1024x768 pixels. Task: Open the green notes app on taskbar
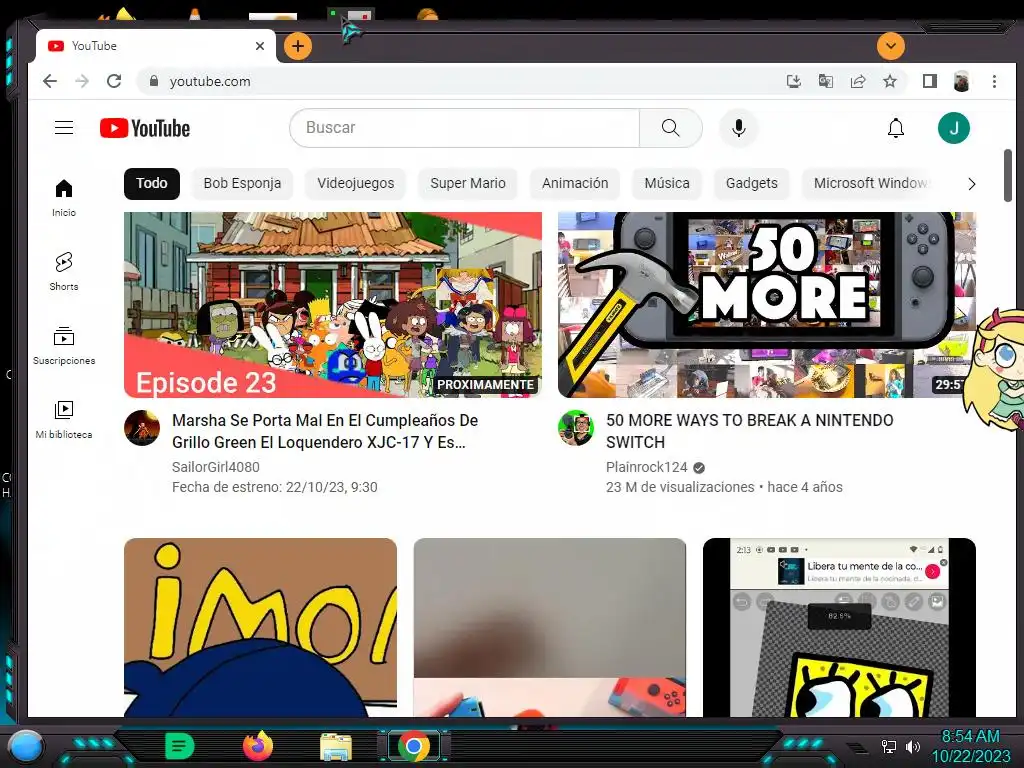pos(180,746)
